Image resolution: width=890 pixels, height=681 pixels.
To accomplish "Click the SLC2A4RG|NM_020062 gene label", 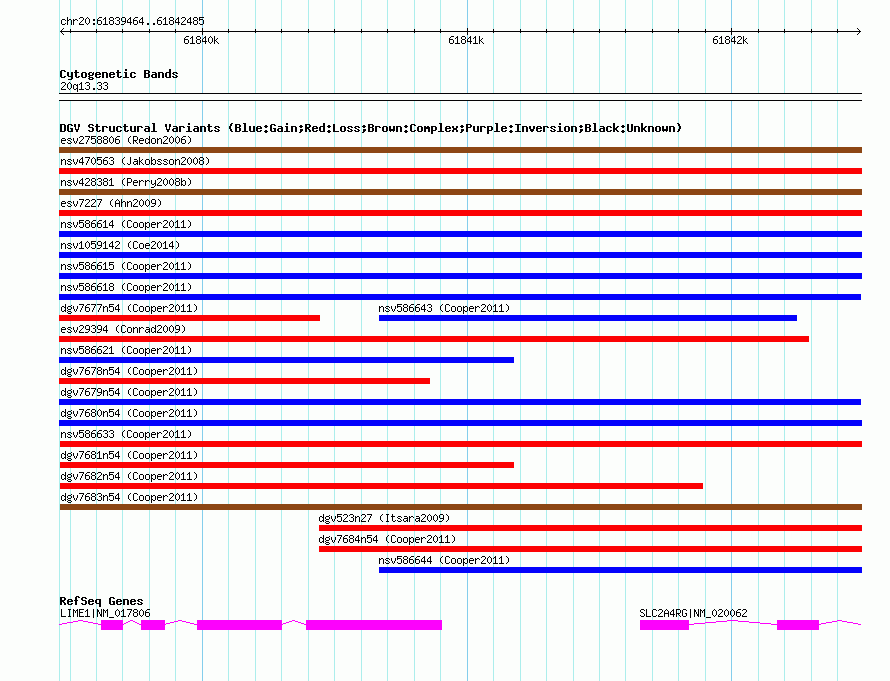I will click(x=693, y=613).
